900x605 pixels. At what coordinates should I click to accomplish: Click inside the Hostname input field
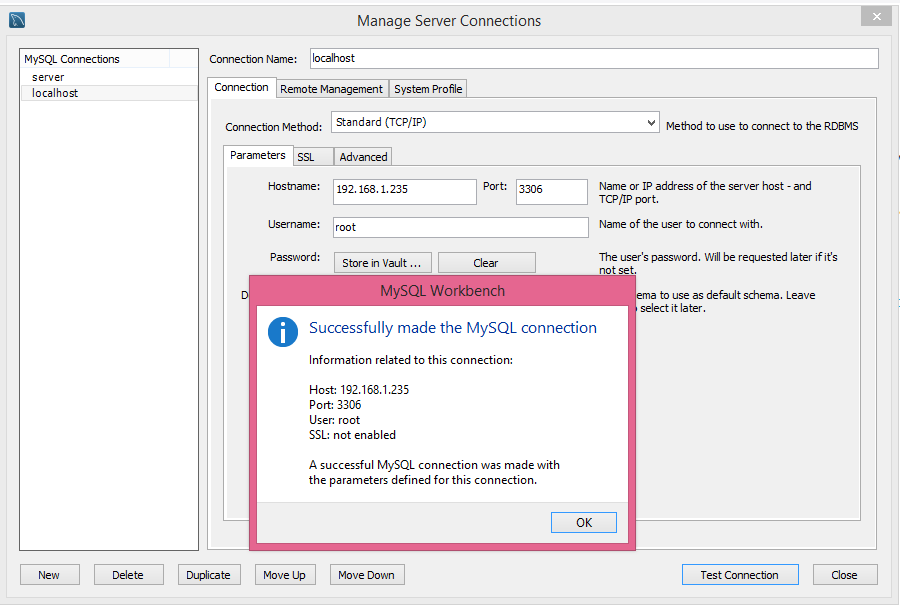point(404,191)
